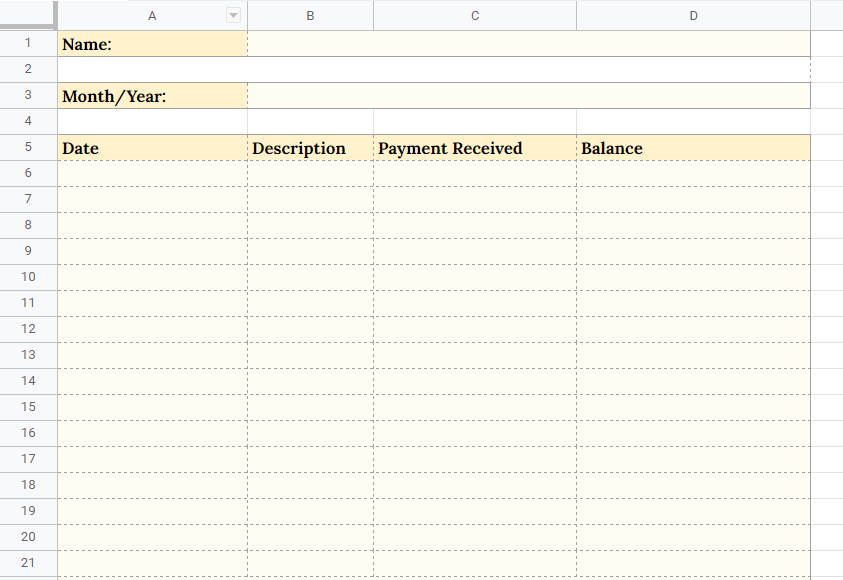The width and height of the screenshot is (843, 580).
Task: Select row 9 header
Action: (28, 252)
